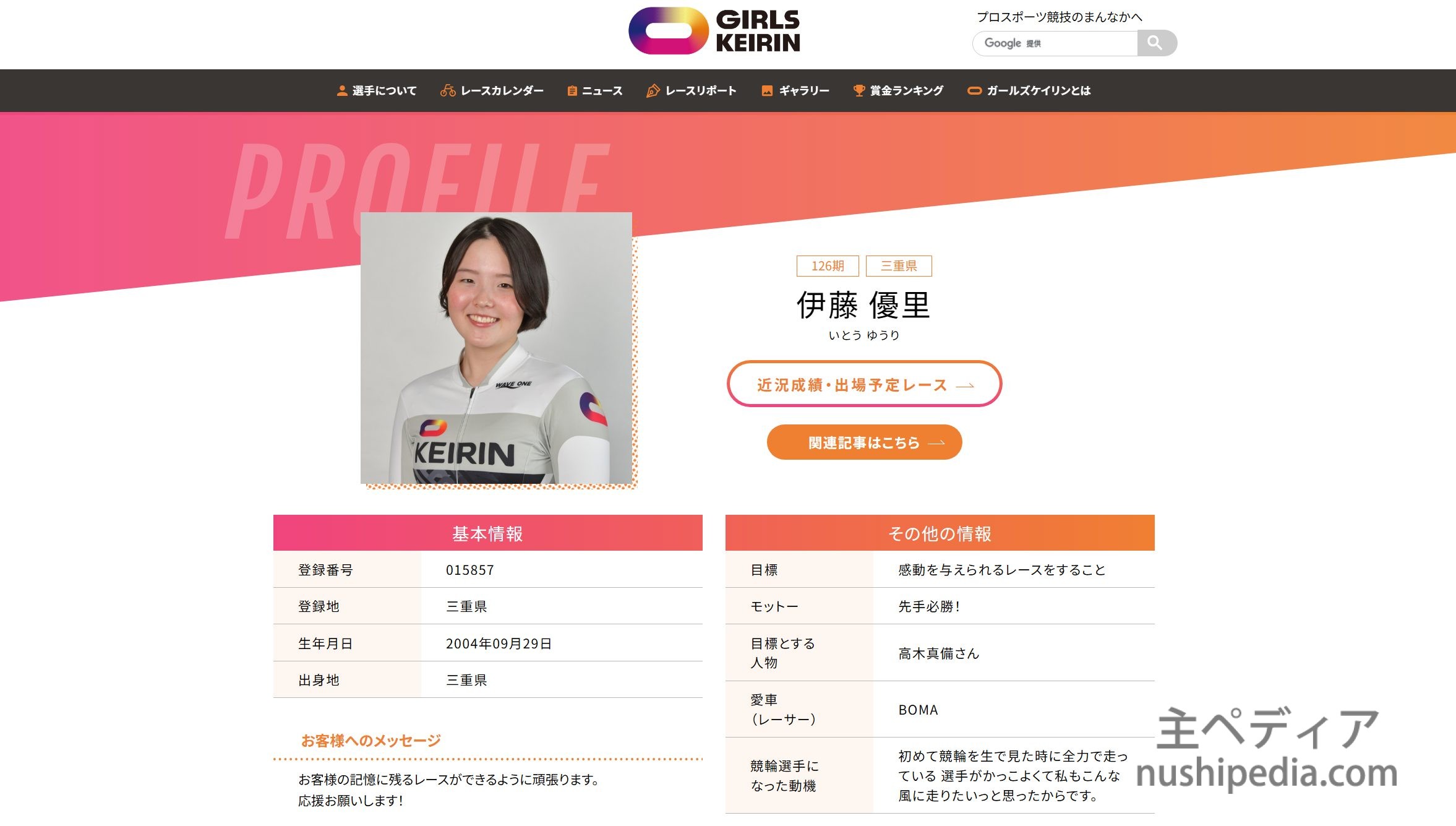
Task: Click the 126期 tag
Action: pyautogui.click(x=828, y=266)
